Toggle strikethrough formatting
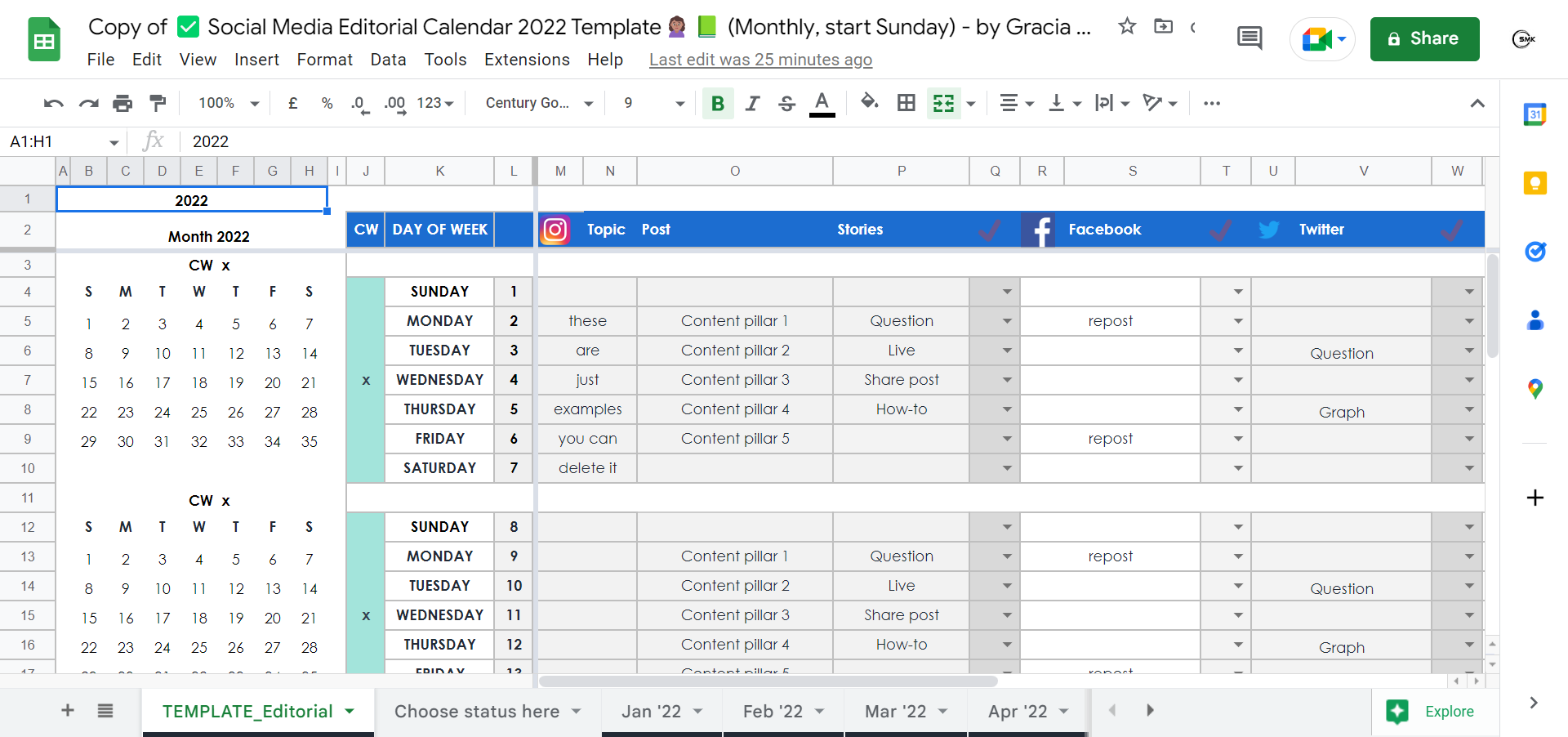This screenshot has width=1568, height=737. [x=786, y=103]
